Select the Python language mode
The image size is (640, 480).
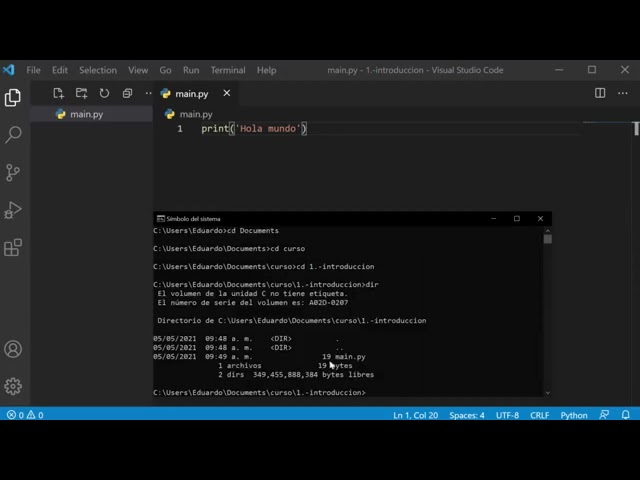(x=574, y=415)
